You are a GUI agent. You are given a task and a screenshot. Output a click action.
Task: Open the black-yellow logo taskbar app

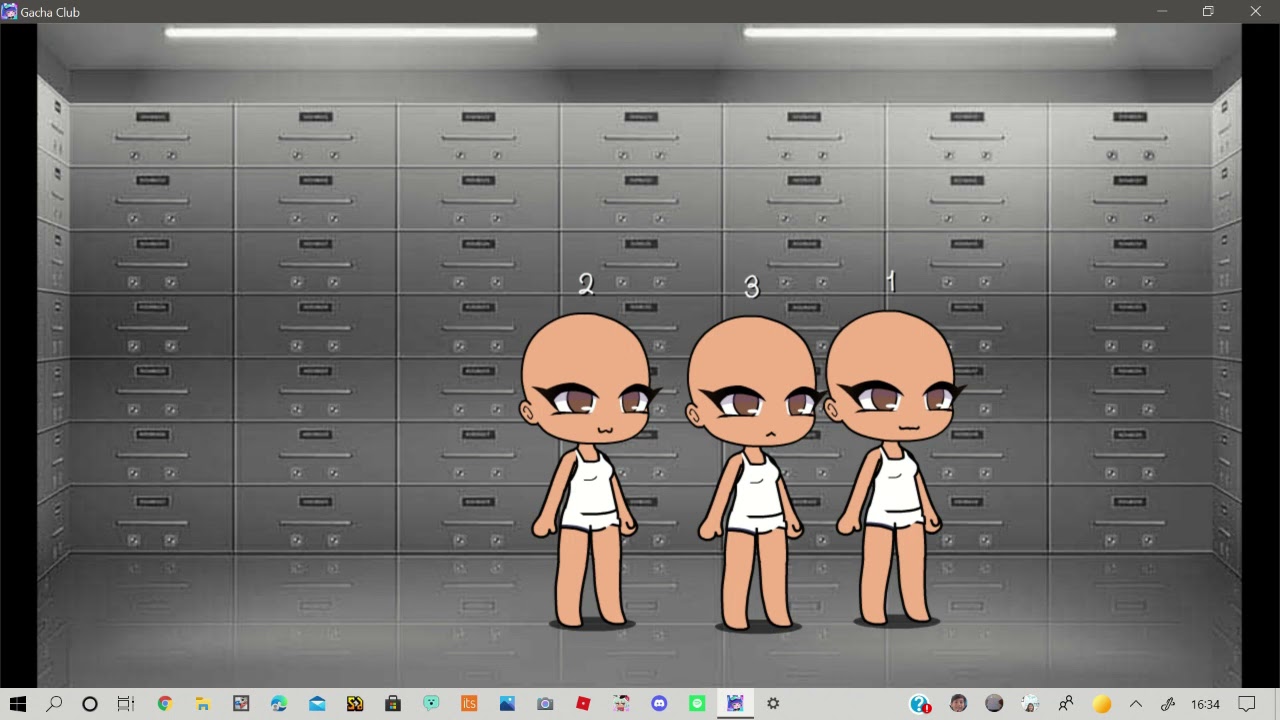click(x=355, y=704)
